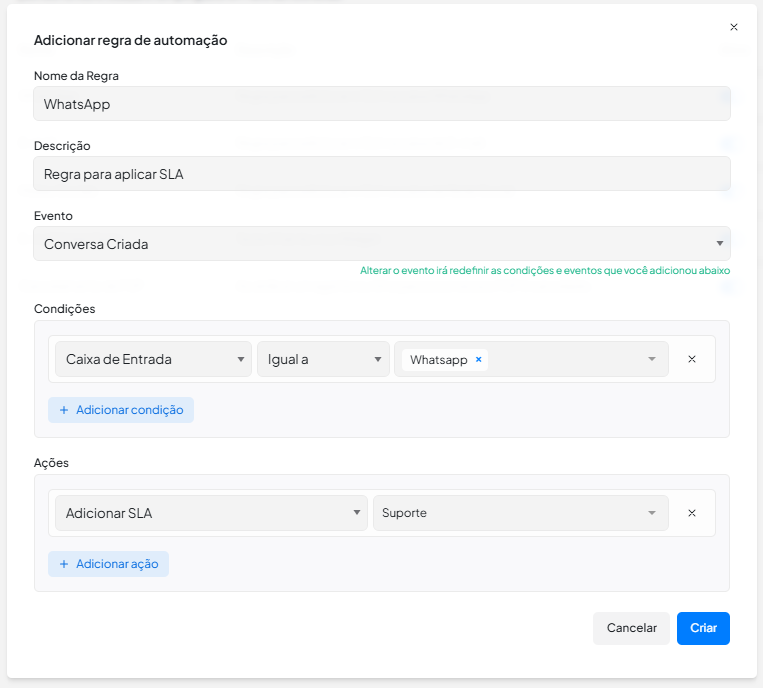The height and width of the screenshot is (688, 763).
Task: Expand the inbox values dropdown arrow
Action: click(x=652, y=360)
